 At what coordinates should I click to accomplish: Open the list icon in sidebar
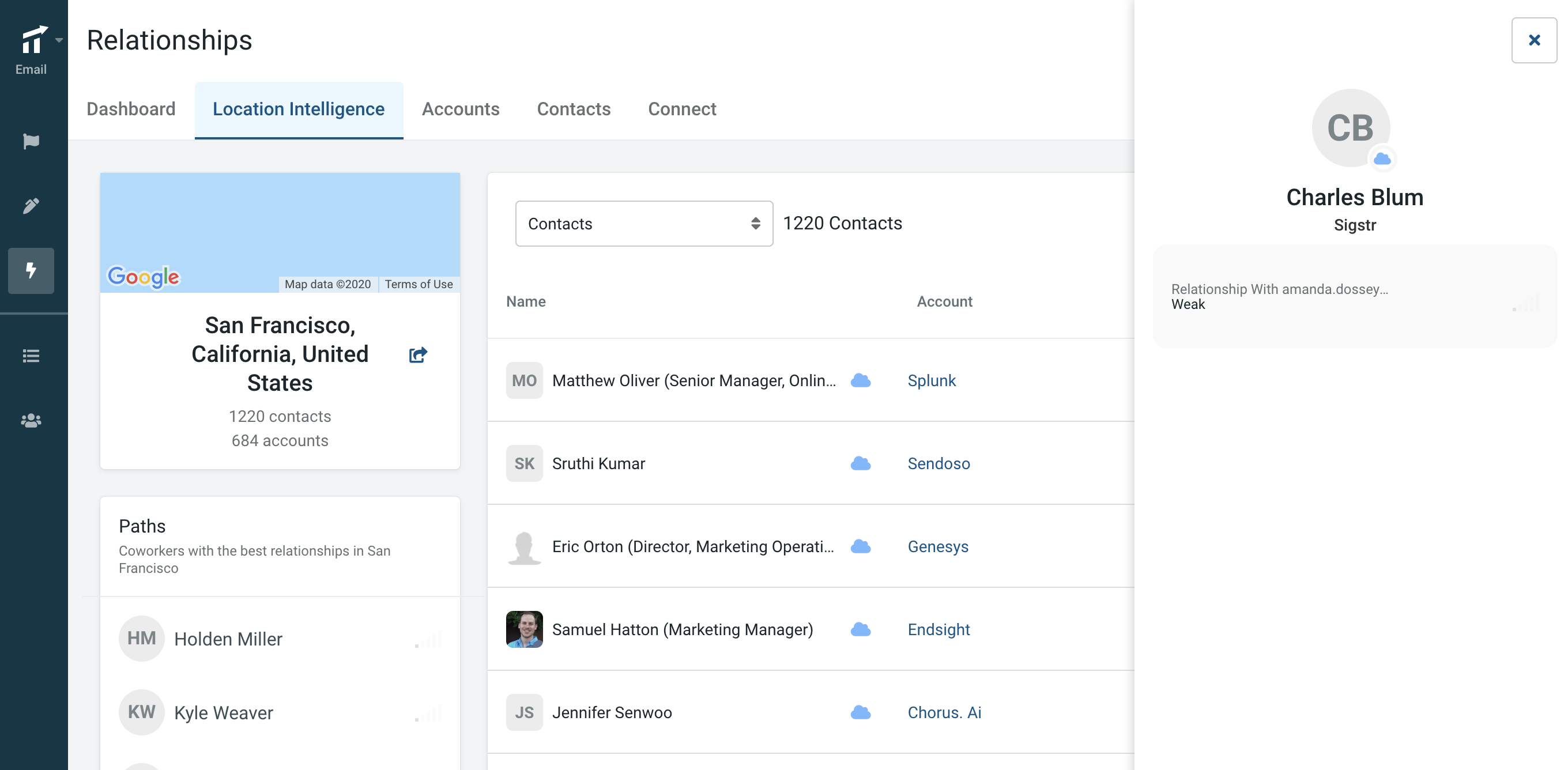tap(31, 356)
